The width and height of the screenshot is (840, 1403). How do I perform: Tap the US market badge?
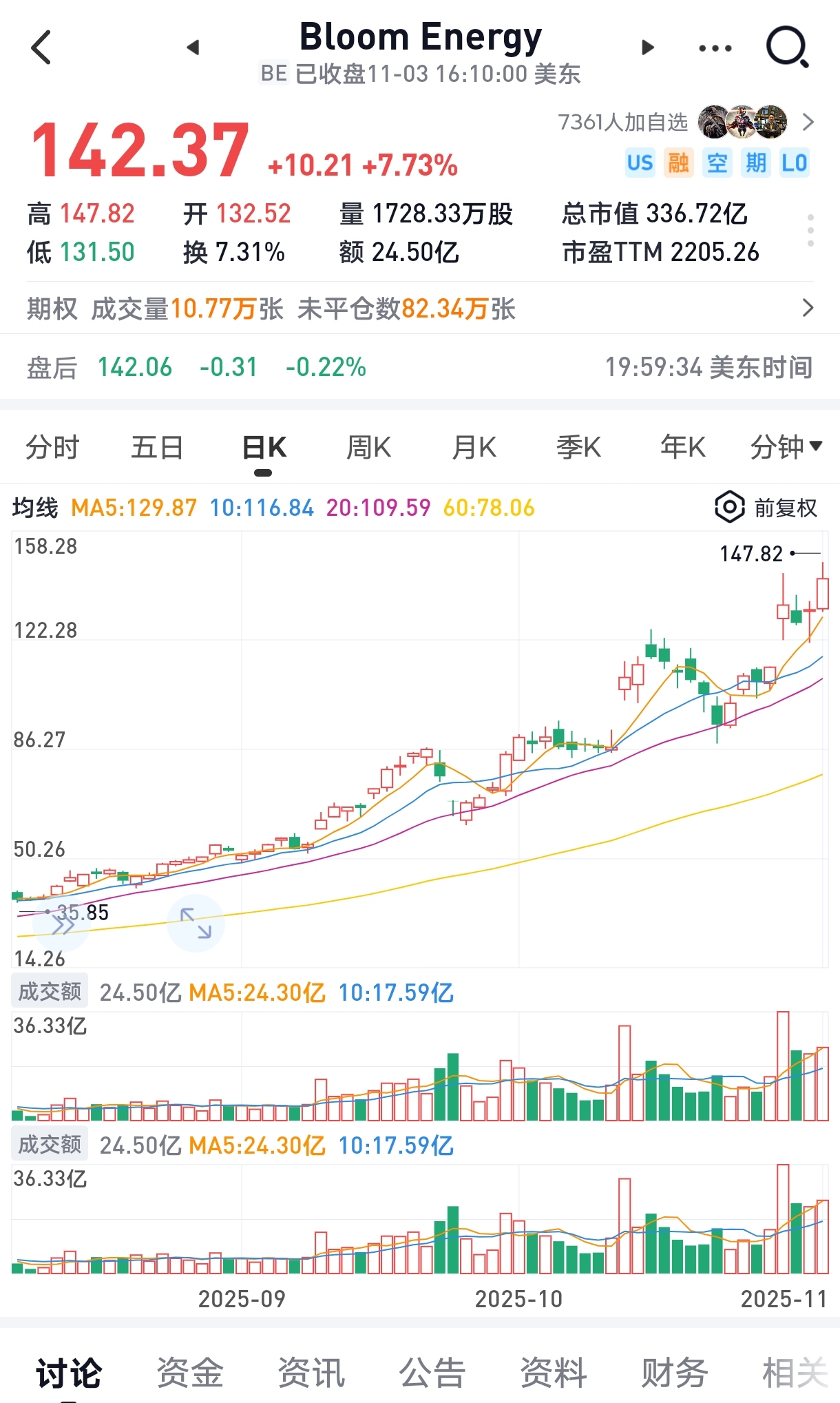(640, 163)
